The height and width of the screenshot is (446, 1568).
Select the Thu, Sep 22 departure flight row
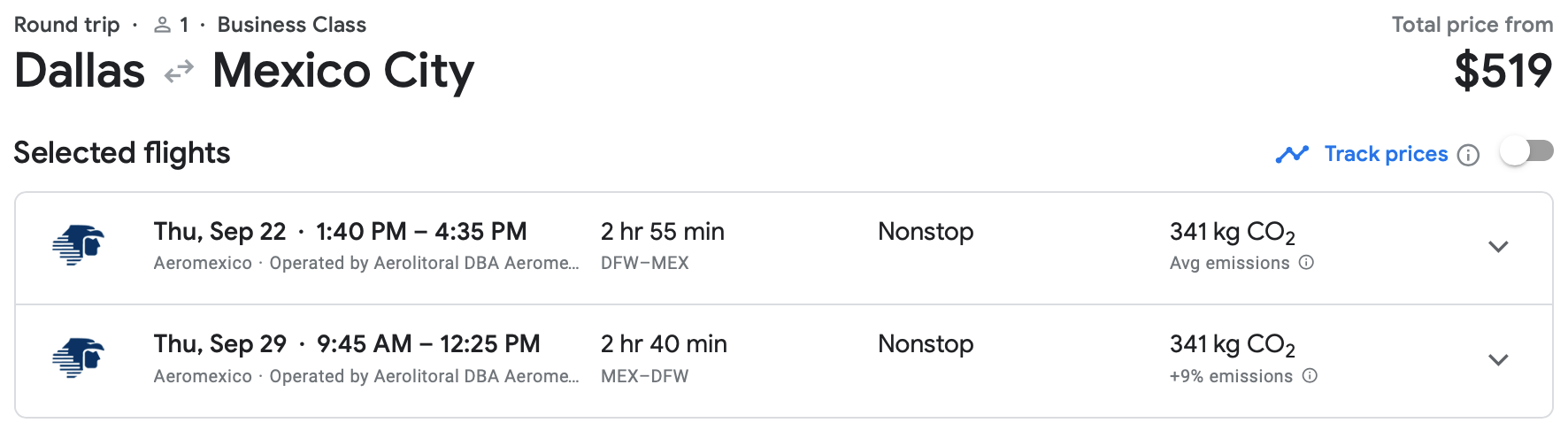784,249
